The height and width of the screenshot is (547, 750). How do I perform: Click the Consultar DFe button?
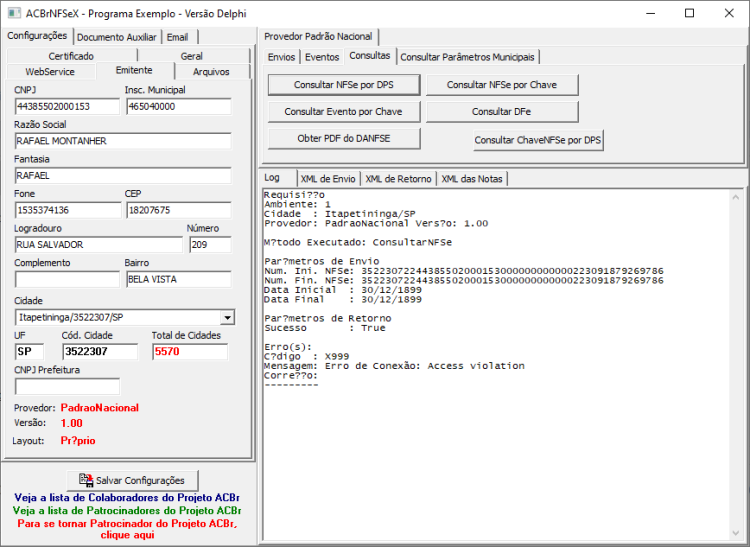[x=502, y=111]
